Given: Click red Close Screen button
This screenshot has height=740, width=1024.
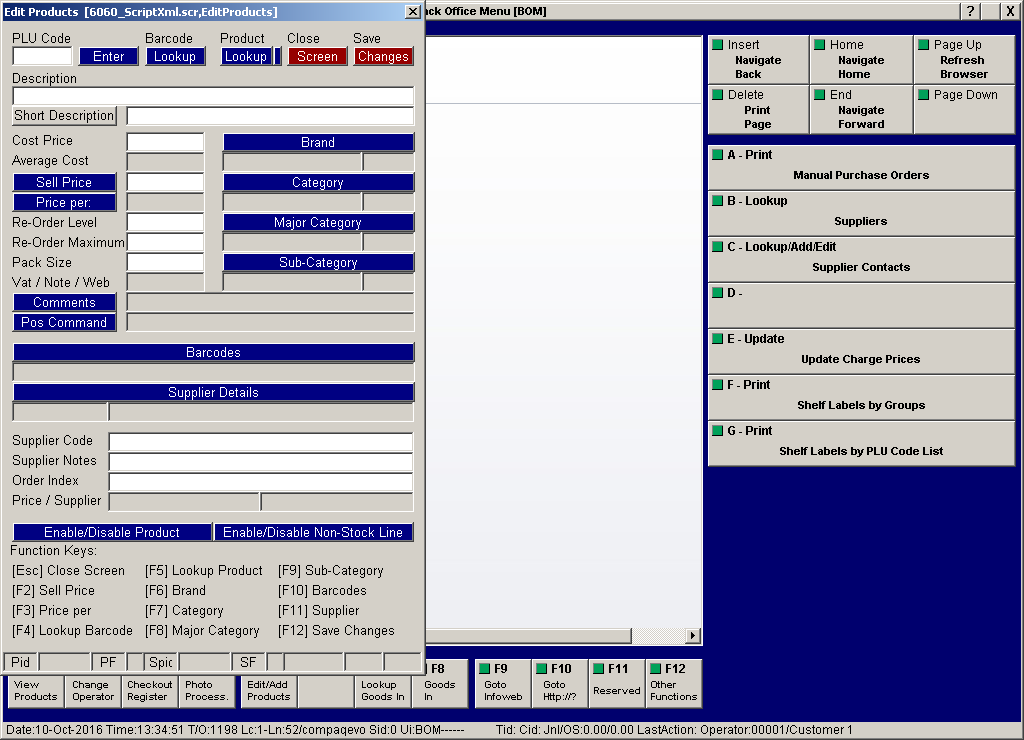Looking at the screenshot, I should [317, 57].
